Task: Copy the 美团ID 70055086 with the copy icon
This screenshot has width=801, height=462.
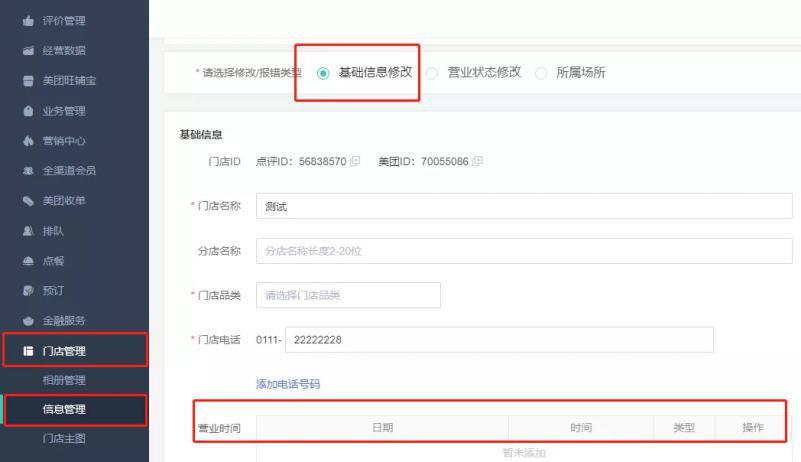Action: coord(477,161)
